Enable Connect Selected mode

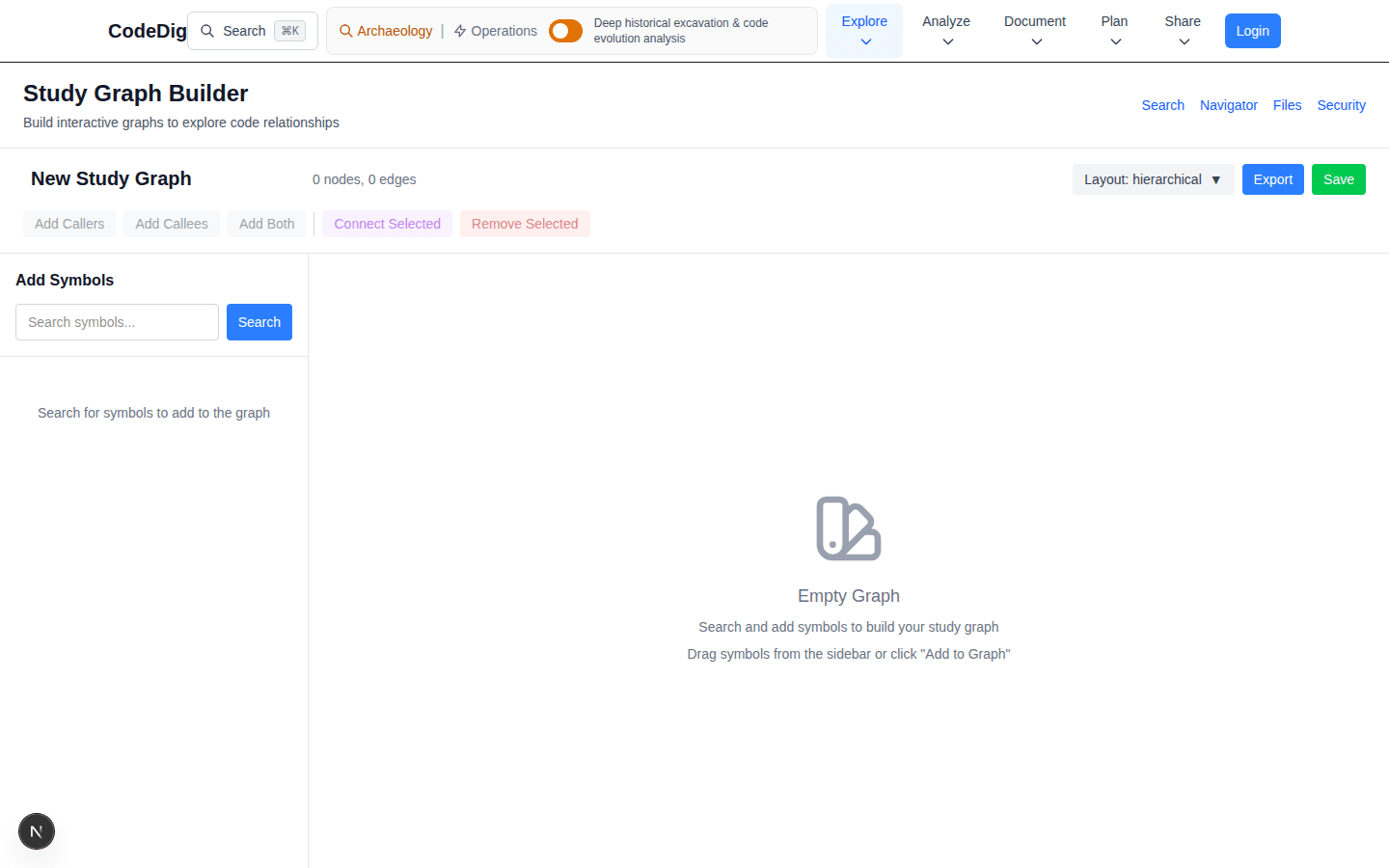pos(386,223)
